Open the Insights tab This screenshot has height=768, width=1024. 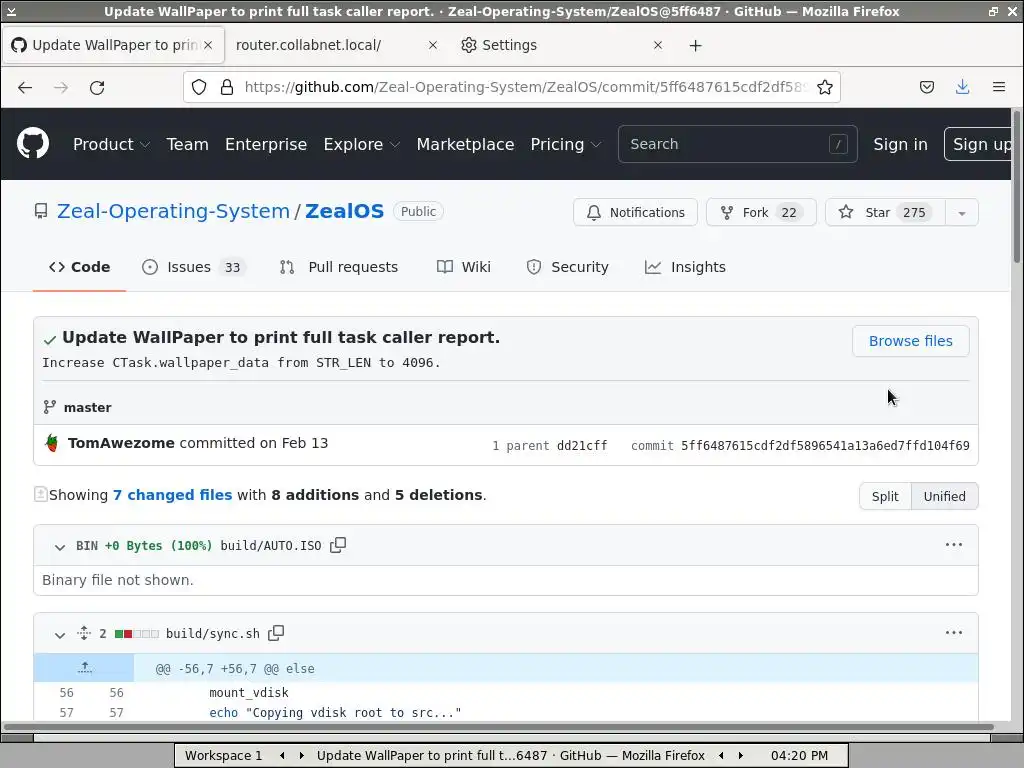tap(685, 267)
